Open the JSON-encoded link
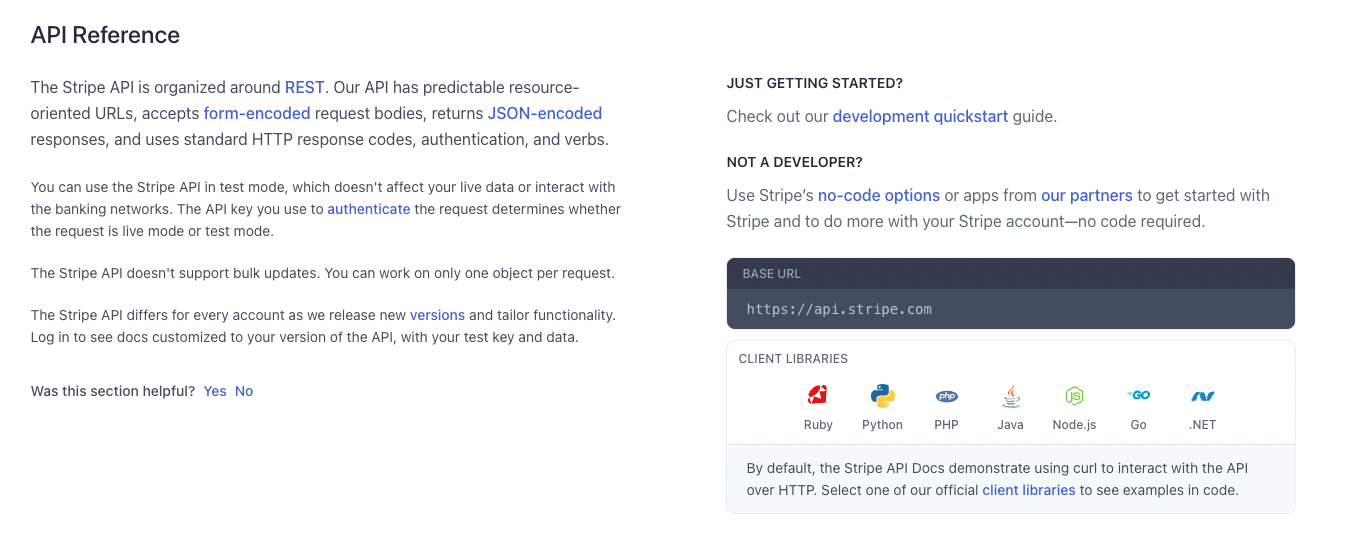 [545, 113]
